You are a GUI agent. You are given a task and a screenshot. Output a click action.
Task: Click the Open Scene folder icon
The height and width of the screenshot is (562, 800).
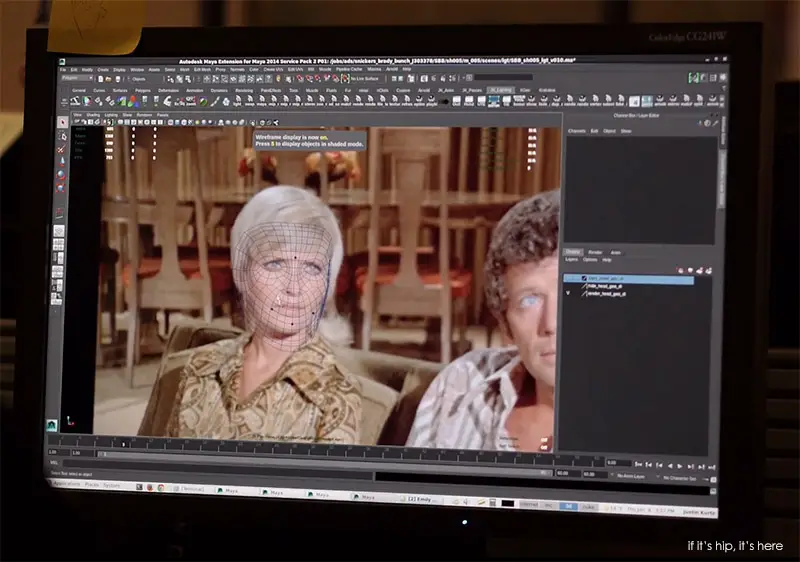(109, 79)
